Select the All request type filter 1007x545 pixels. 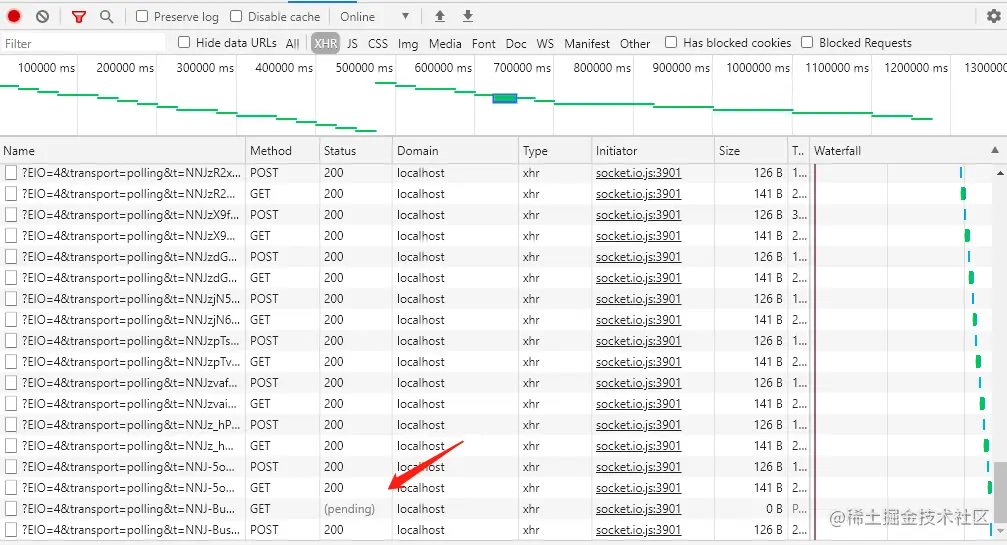293,44
